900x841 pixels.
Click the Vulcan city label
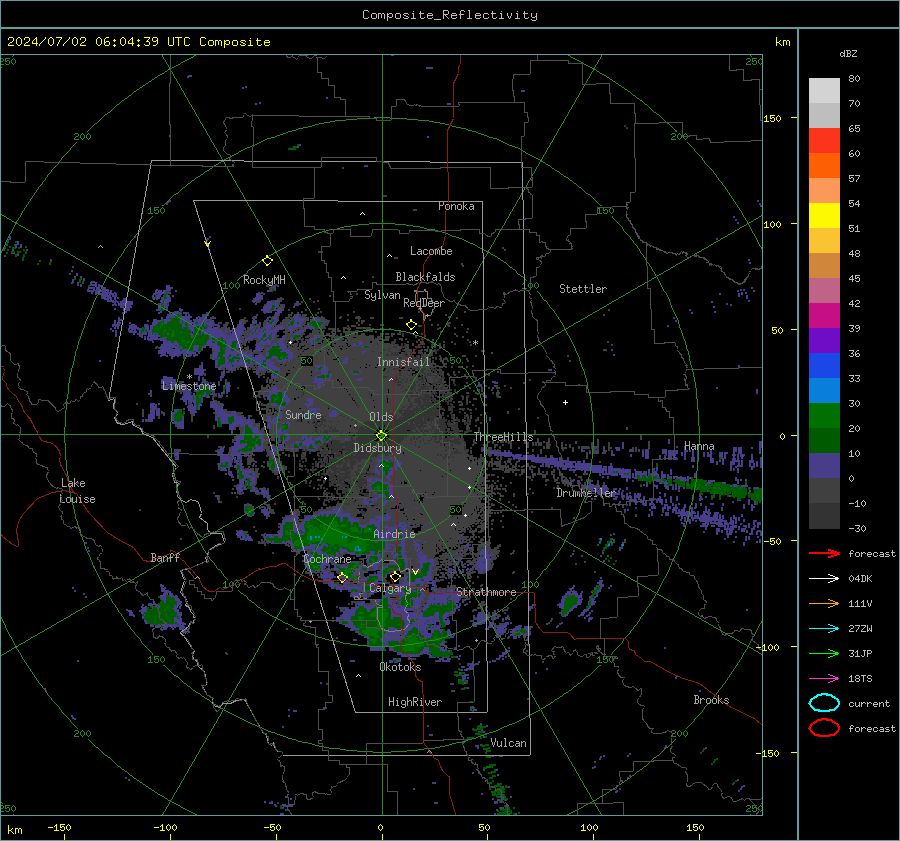[x=509, y=743]
